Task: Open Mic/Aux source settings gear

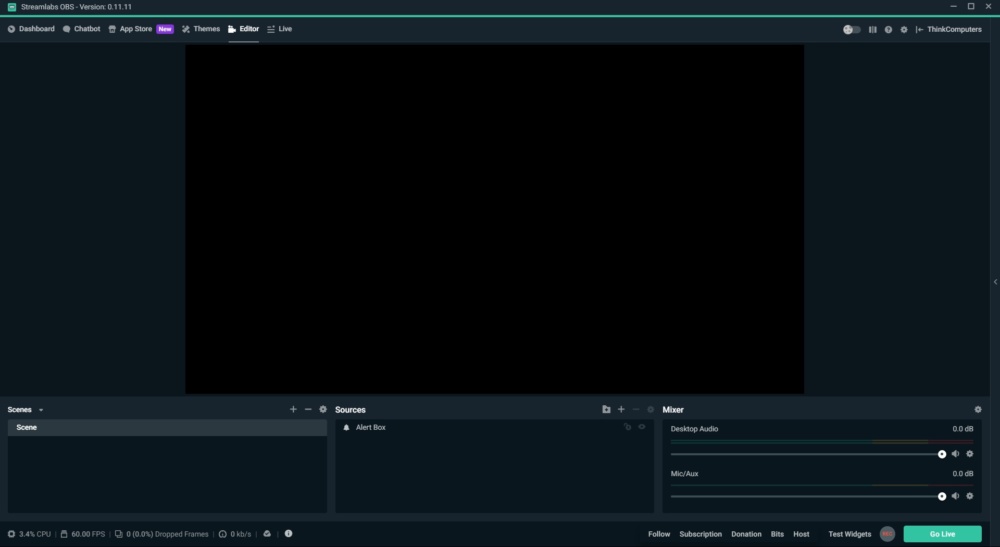Action: coord(970,496)
